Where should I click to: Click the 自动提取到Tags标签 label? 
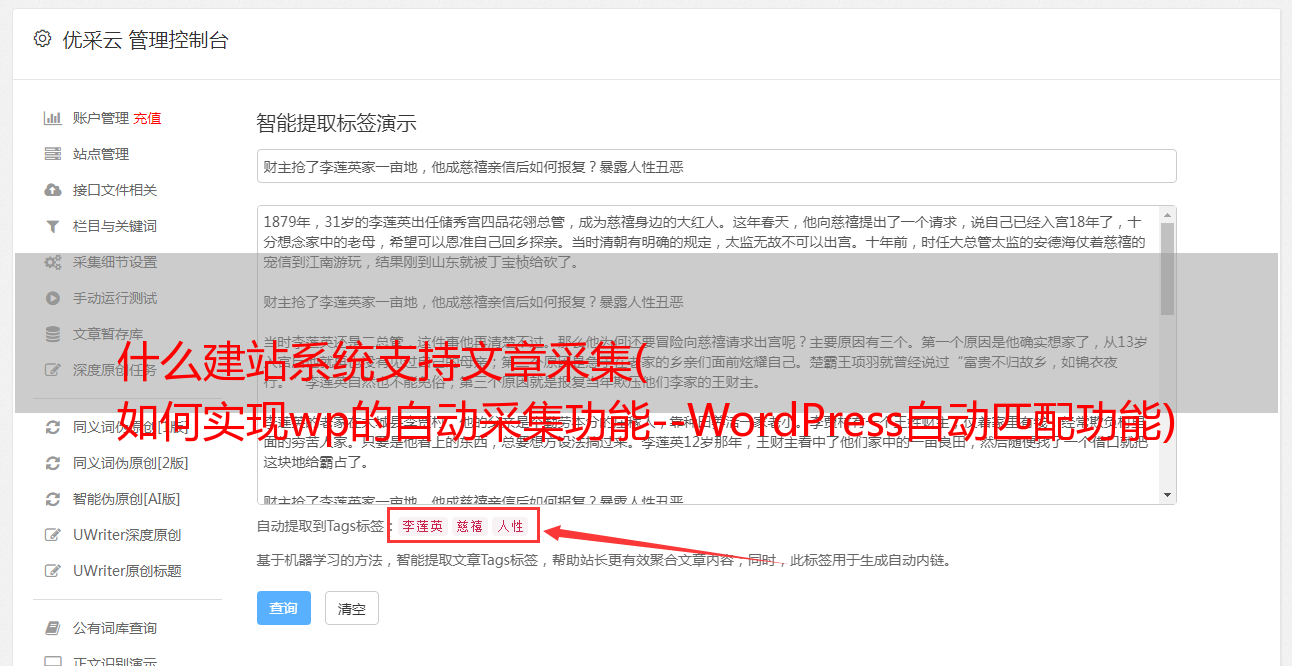pyautogui.click(x=324, y=526)
